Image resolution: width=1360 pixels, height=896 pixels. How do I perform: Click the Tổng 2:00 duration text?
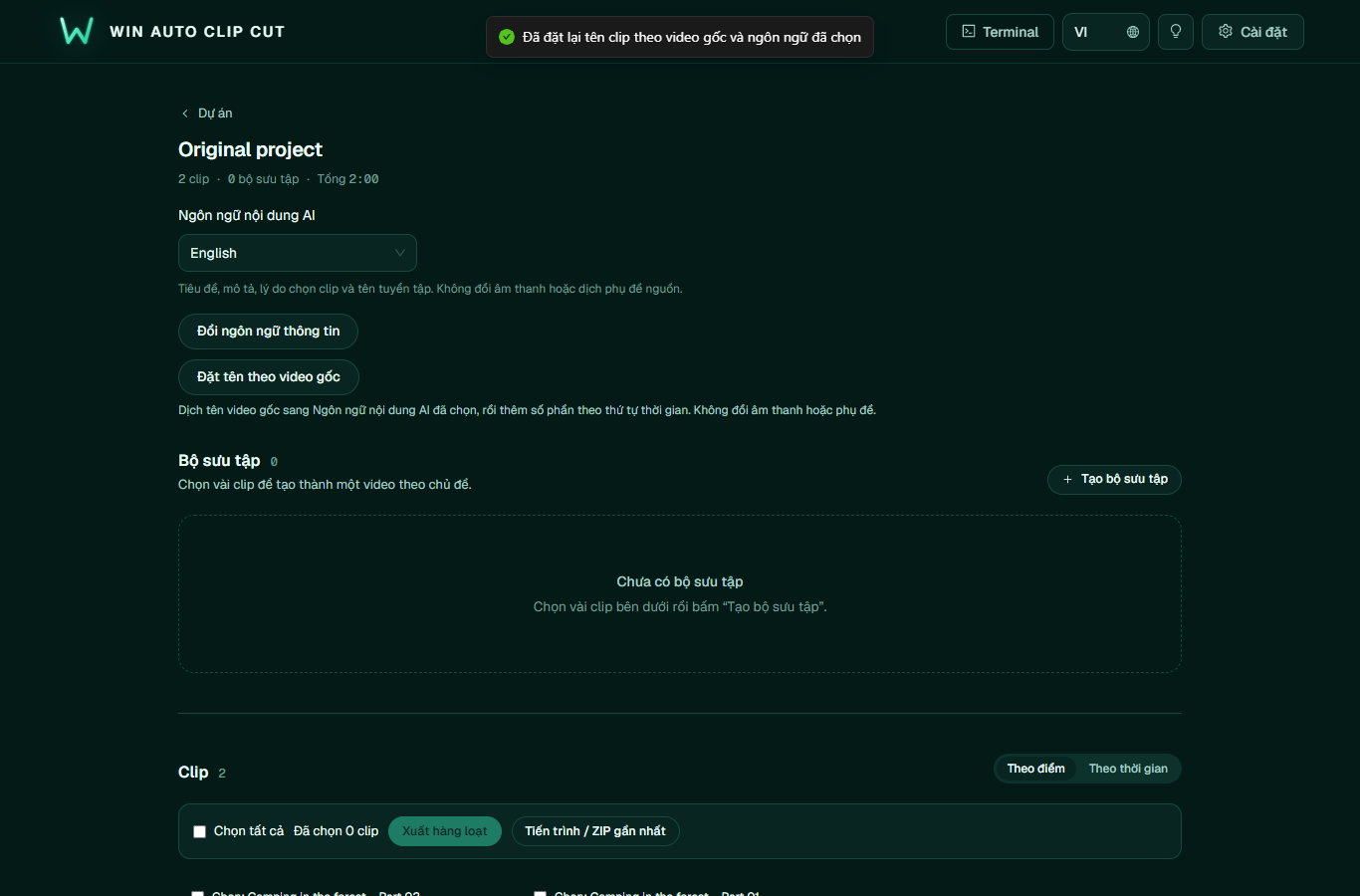pyautogui.click(x=347, y=179)
